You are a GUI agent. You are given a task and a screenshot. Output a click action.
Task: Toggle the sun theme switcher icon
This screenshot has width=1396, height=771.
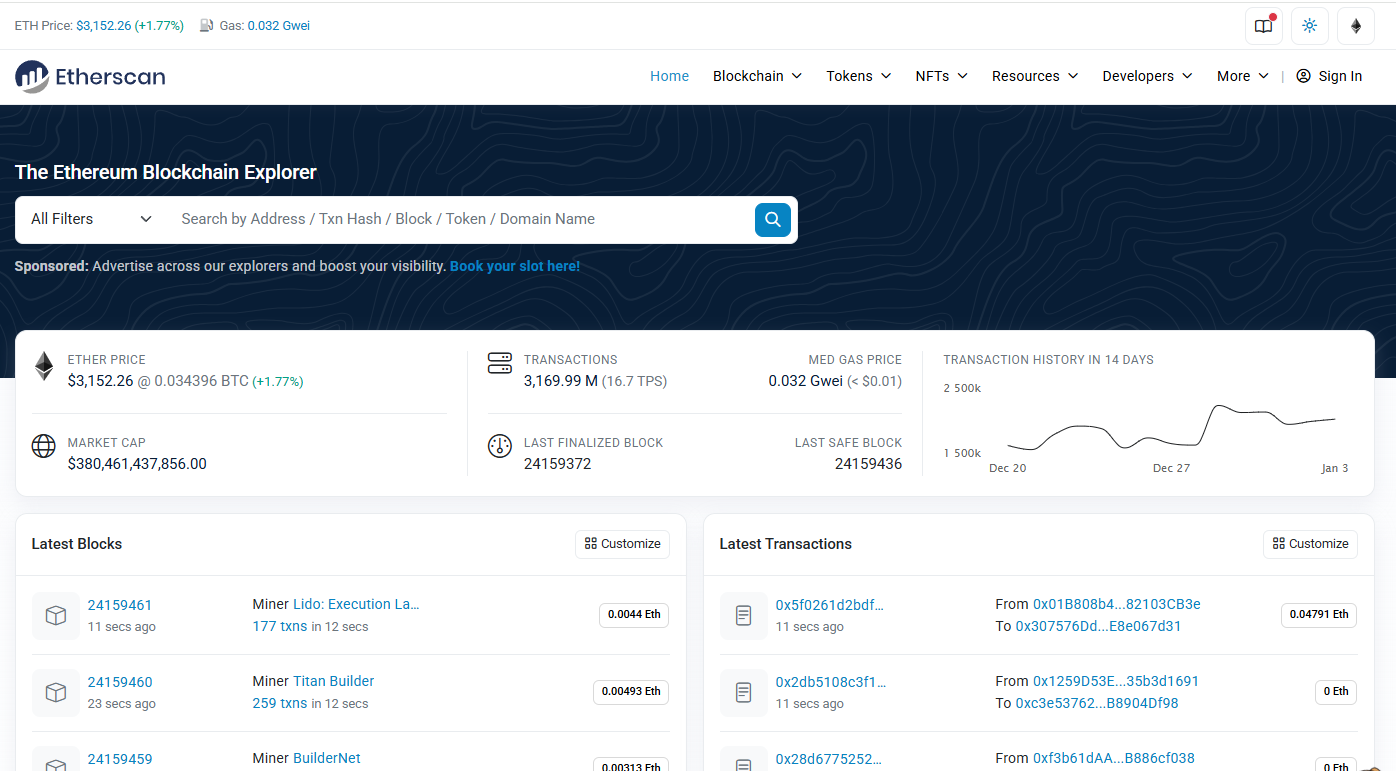(1310, 26)
